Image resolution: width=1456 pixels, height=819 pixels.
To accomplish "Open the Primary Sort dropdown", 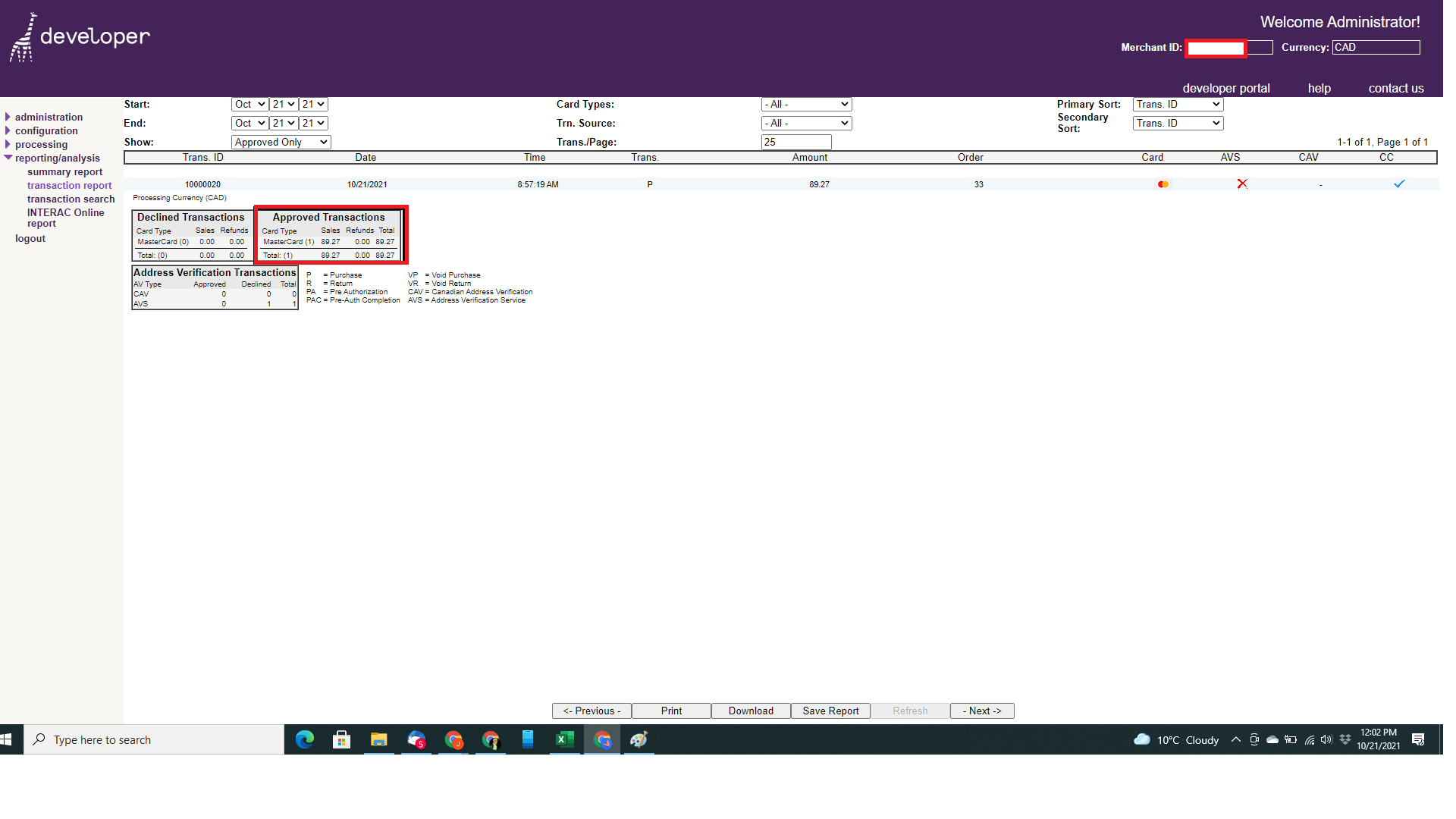I will click(1178, 104).
